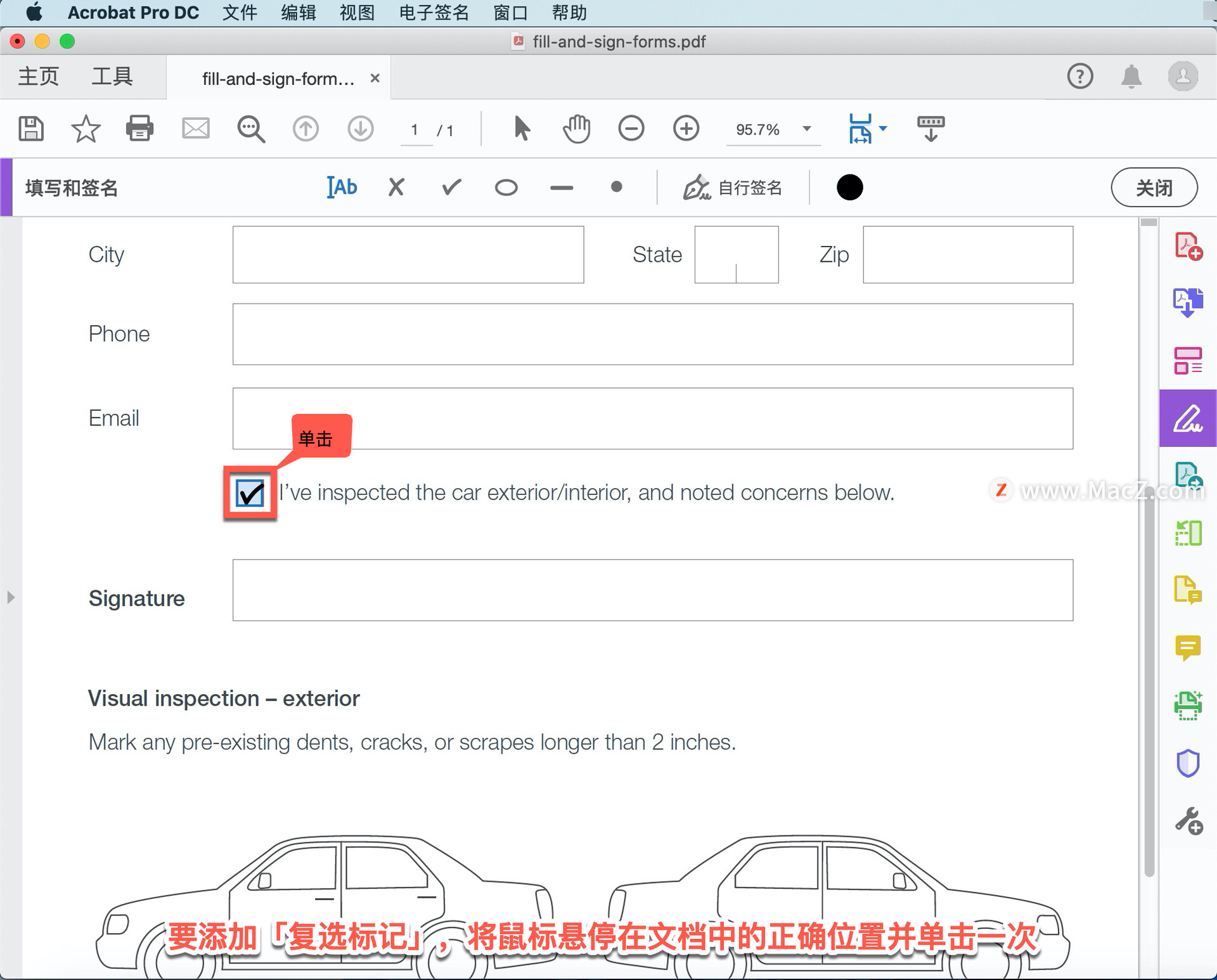Select the Add Text IAb tool
The height and width of the screenshot is (980, 1217).
tap(342, 187)
